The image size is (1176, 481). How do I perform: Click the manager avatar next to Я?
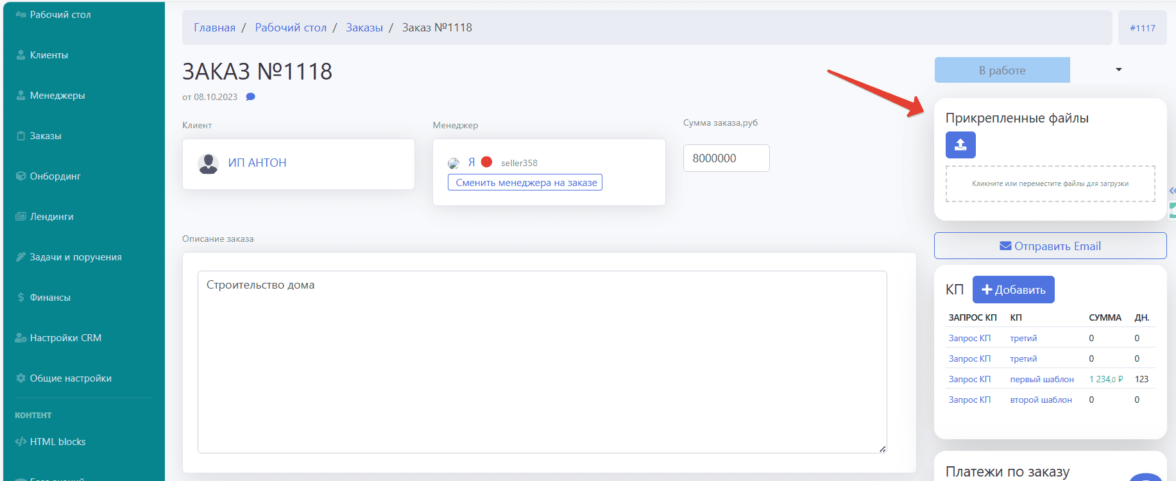tap(453, 163)
